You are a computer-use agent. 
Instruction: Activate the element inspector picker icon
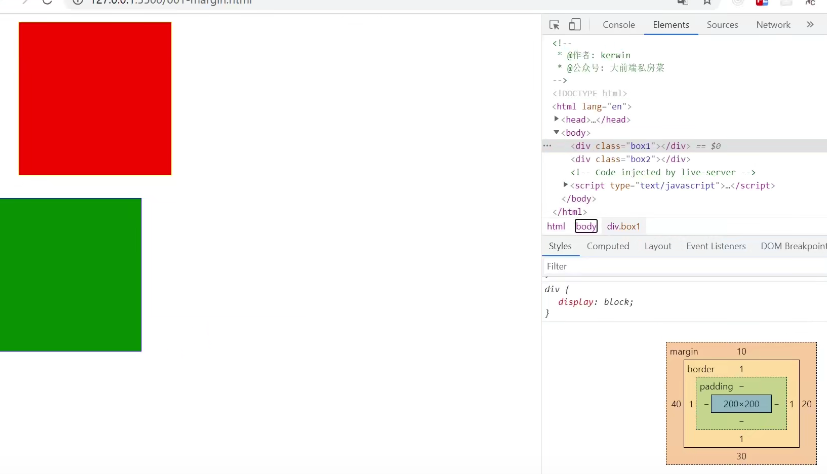pyautogui.click(x=554, y=25)
